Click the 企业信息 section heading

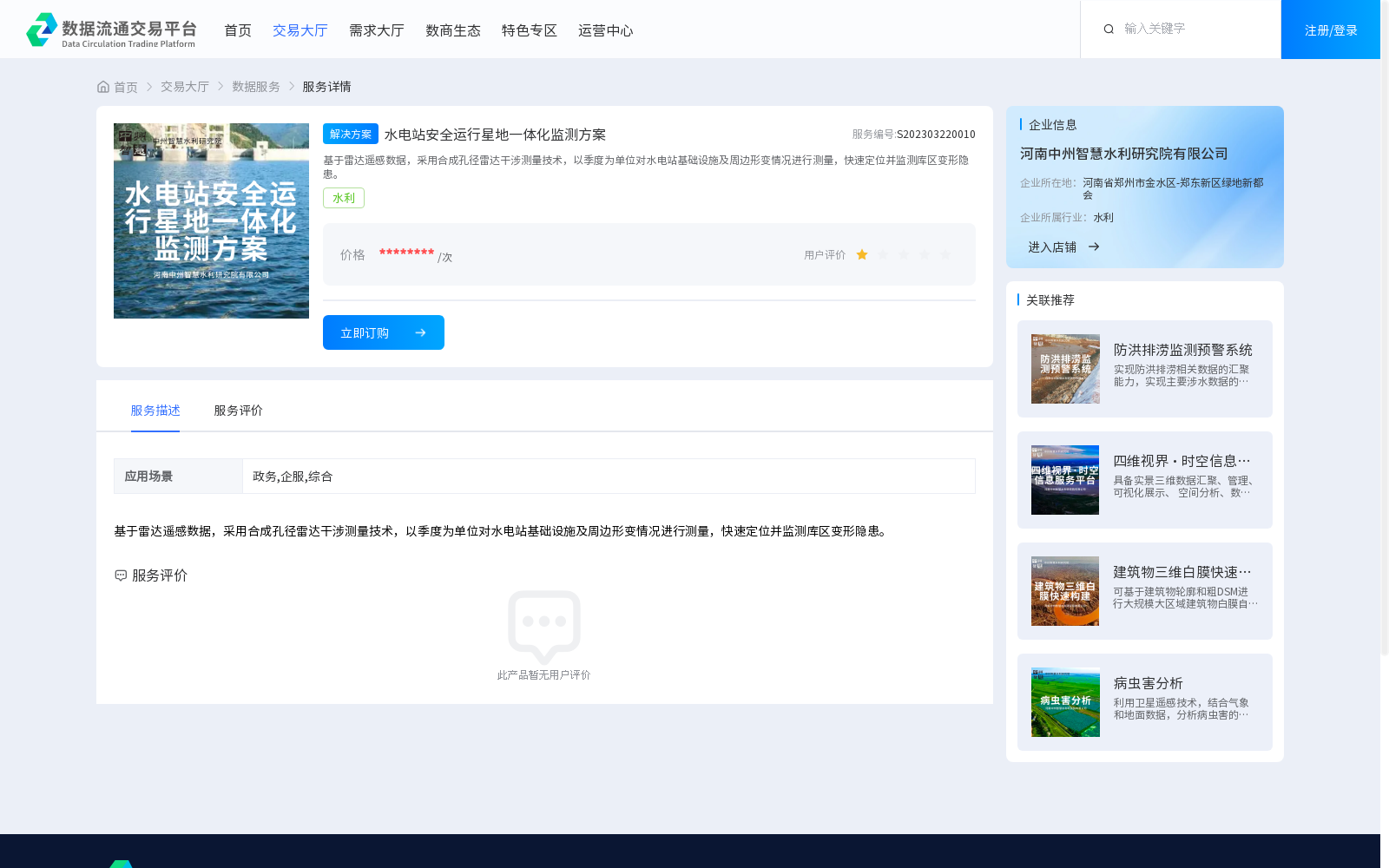(1053, 125)
